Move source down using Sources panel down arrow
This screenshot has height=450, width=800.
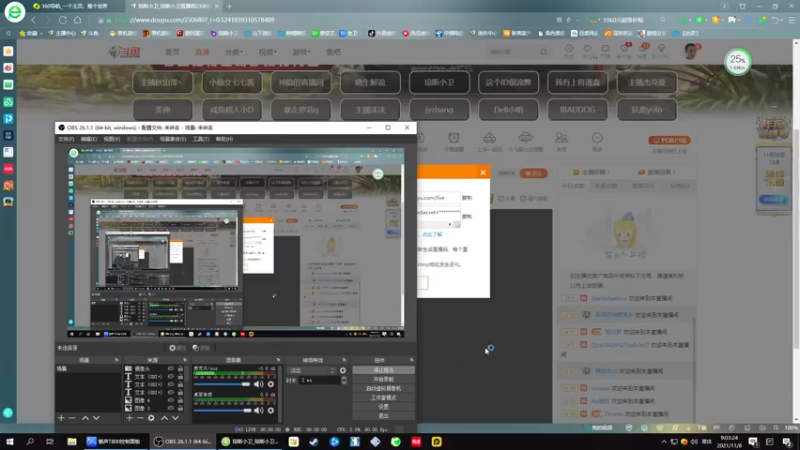tap(175, 418)
